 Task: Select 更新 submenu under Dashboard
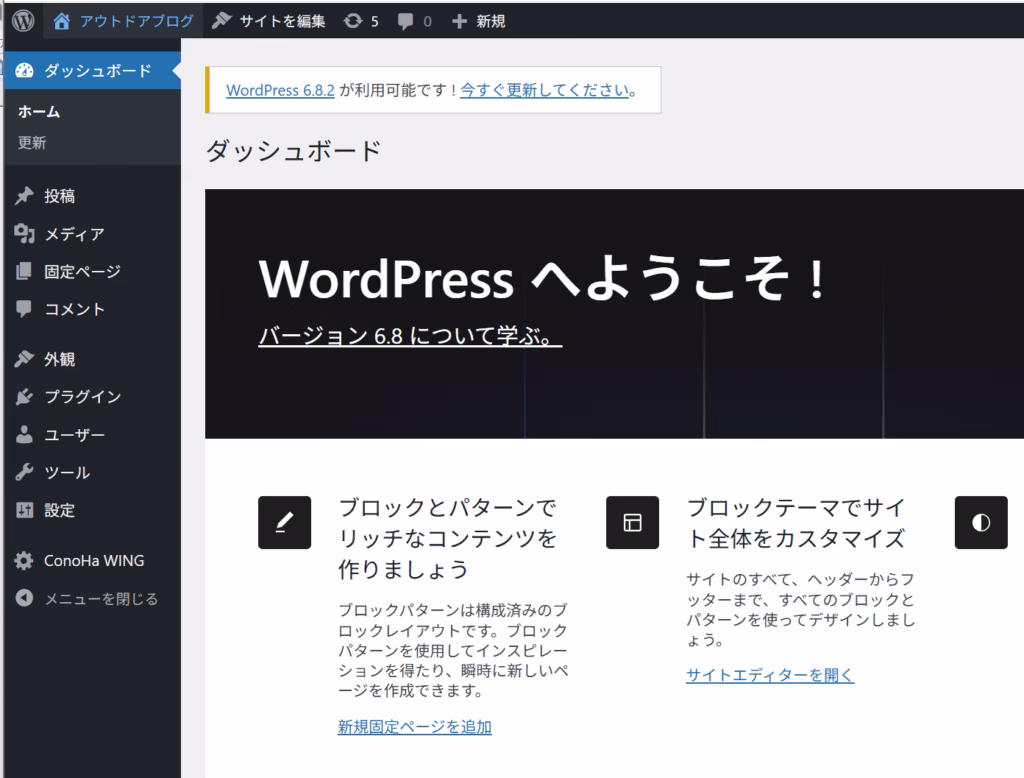click(32, 143)
